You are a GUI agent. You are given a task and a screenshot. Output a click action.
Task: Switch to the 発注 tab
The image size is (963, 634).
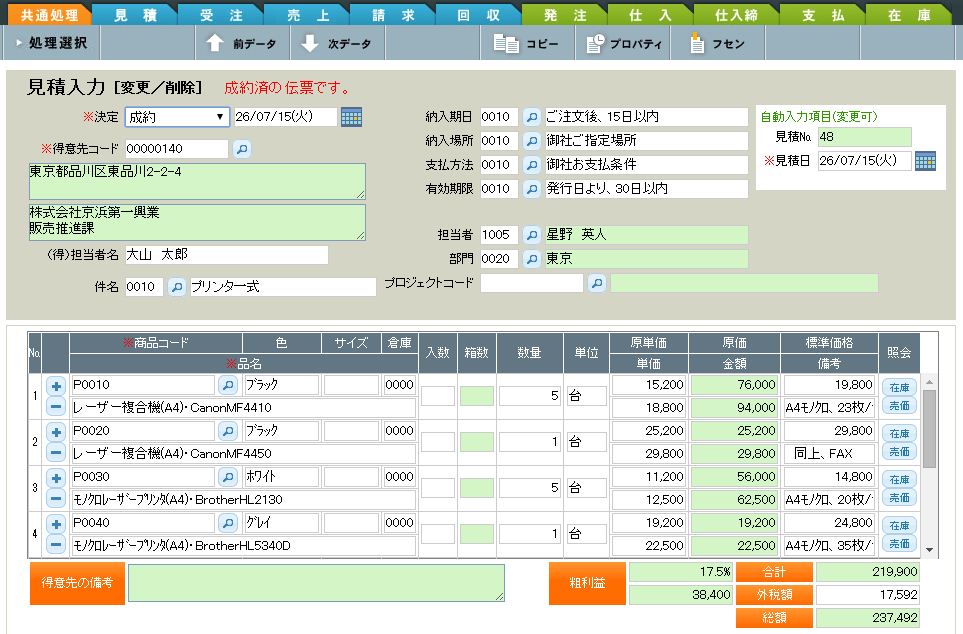pyautogui.click(x=565, y=14)
